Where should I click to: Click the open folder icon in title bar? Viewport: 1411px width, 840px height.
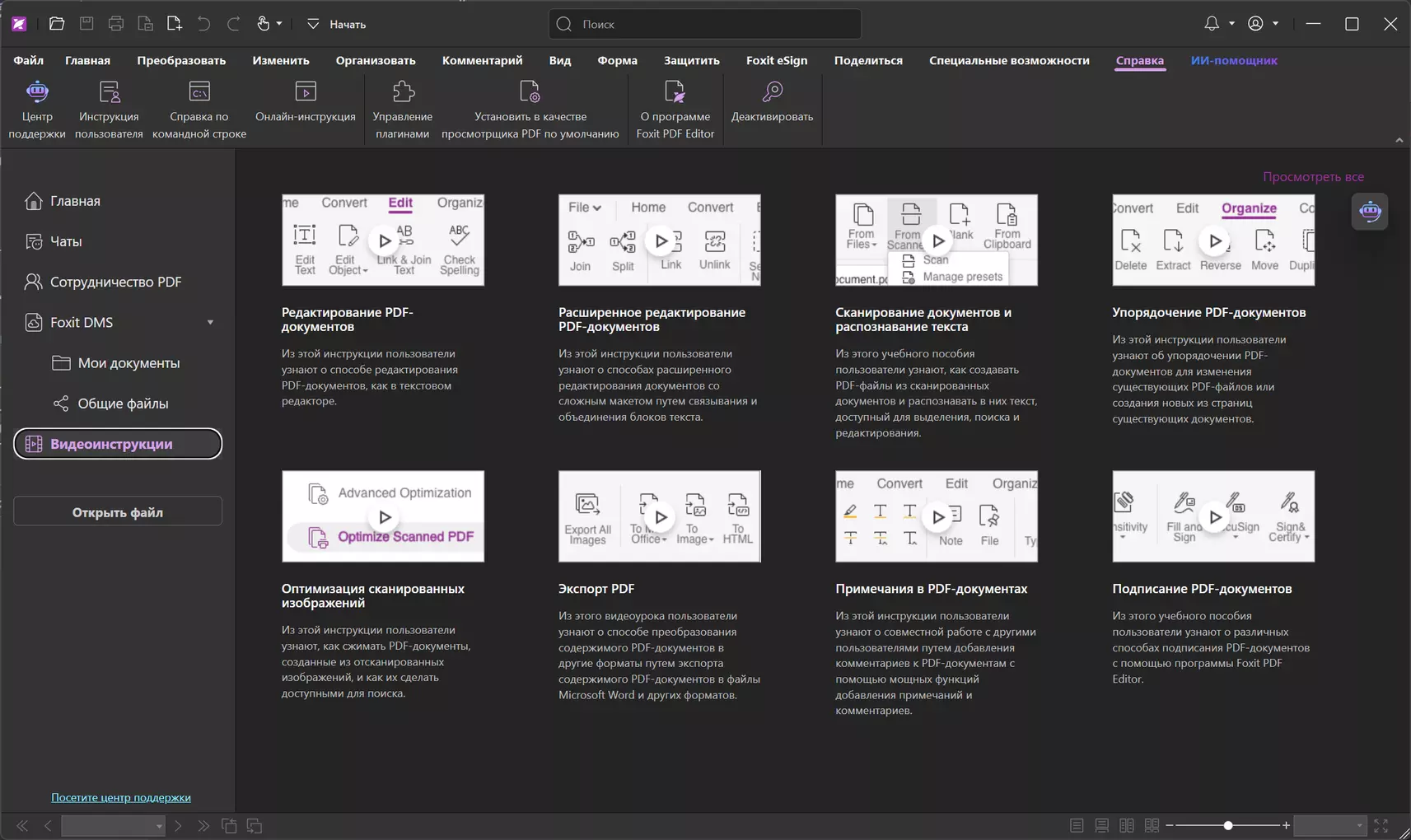coord(57,24)
